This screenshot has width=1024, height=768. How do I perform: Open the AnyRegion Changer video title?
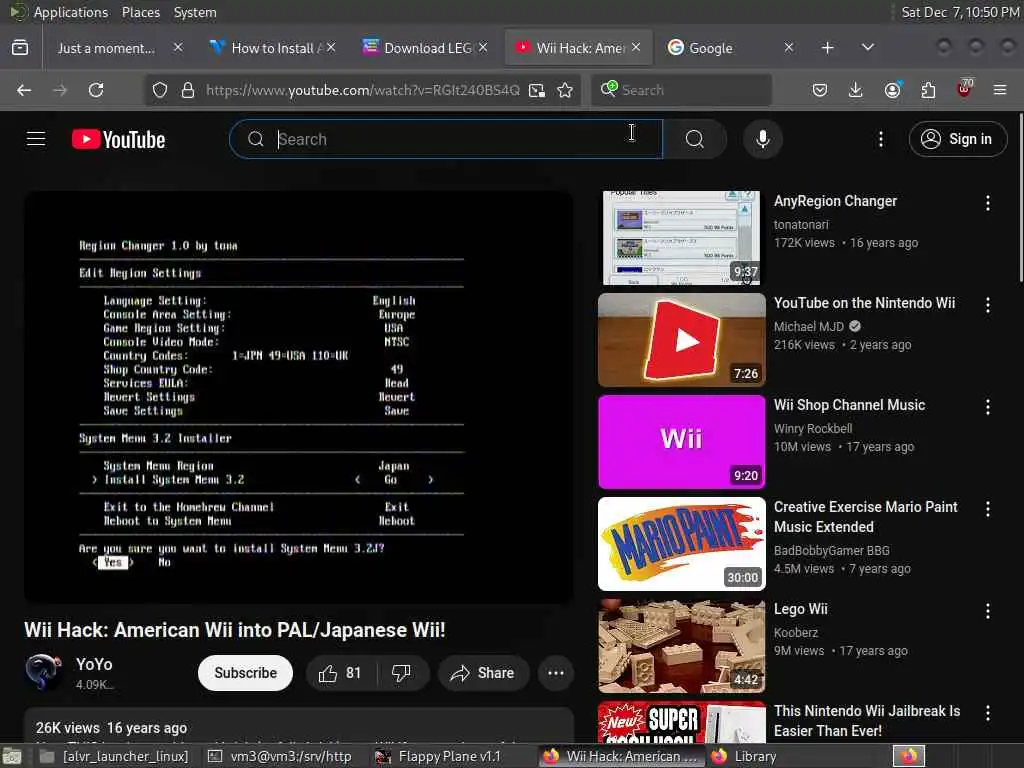(x=835, y=201)
